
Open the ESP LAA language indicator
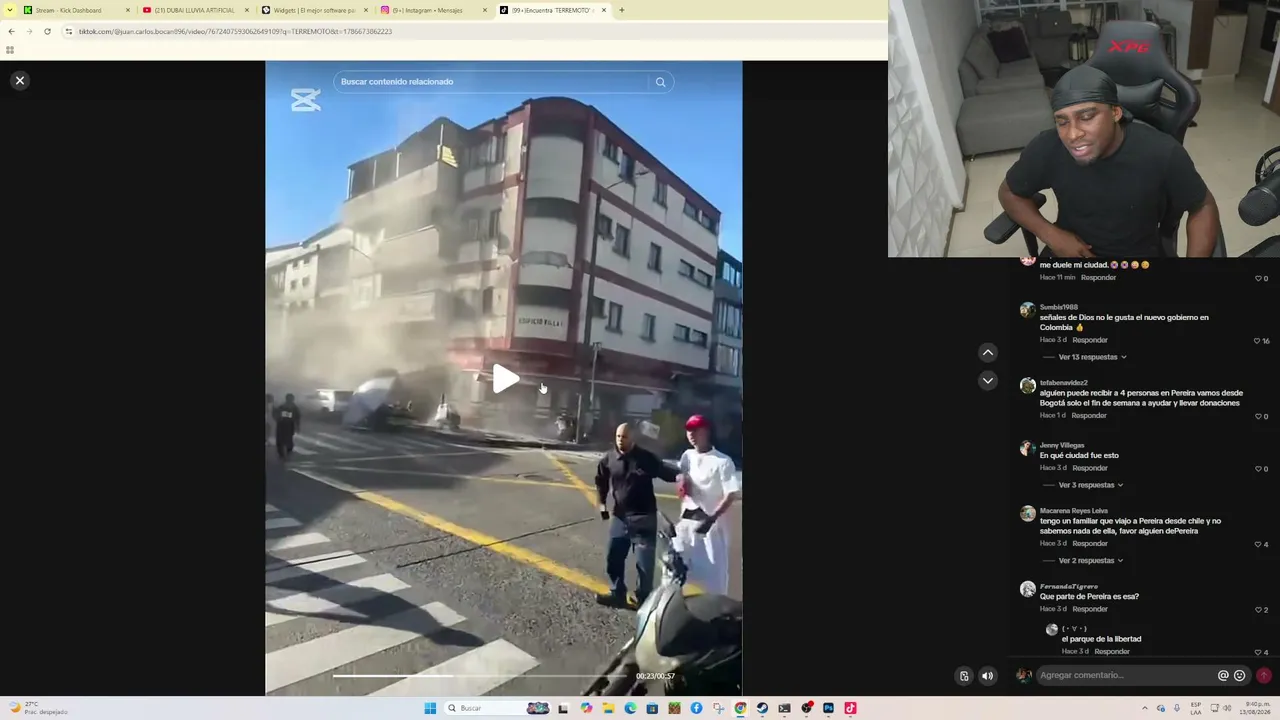tap(1196, 708)
